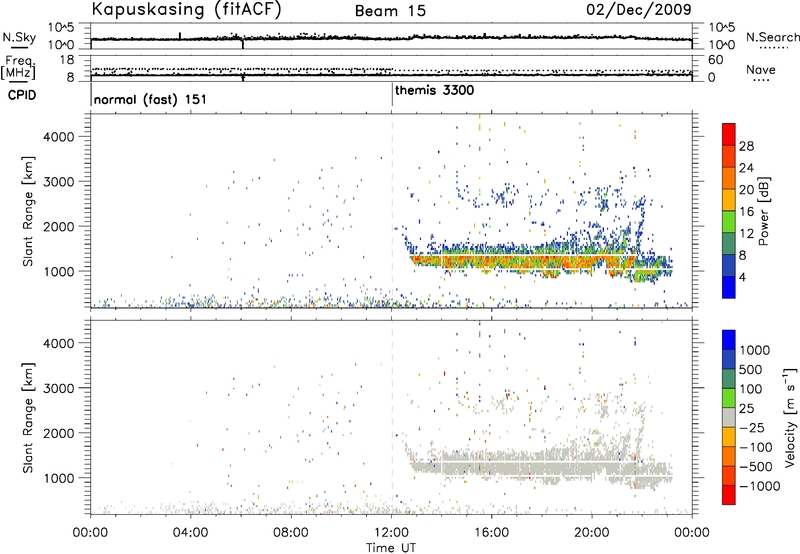Click the 'CPID' row label
The image size is (800, 554).
click(x=22, y=95)
